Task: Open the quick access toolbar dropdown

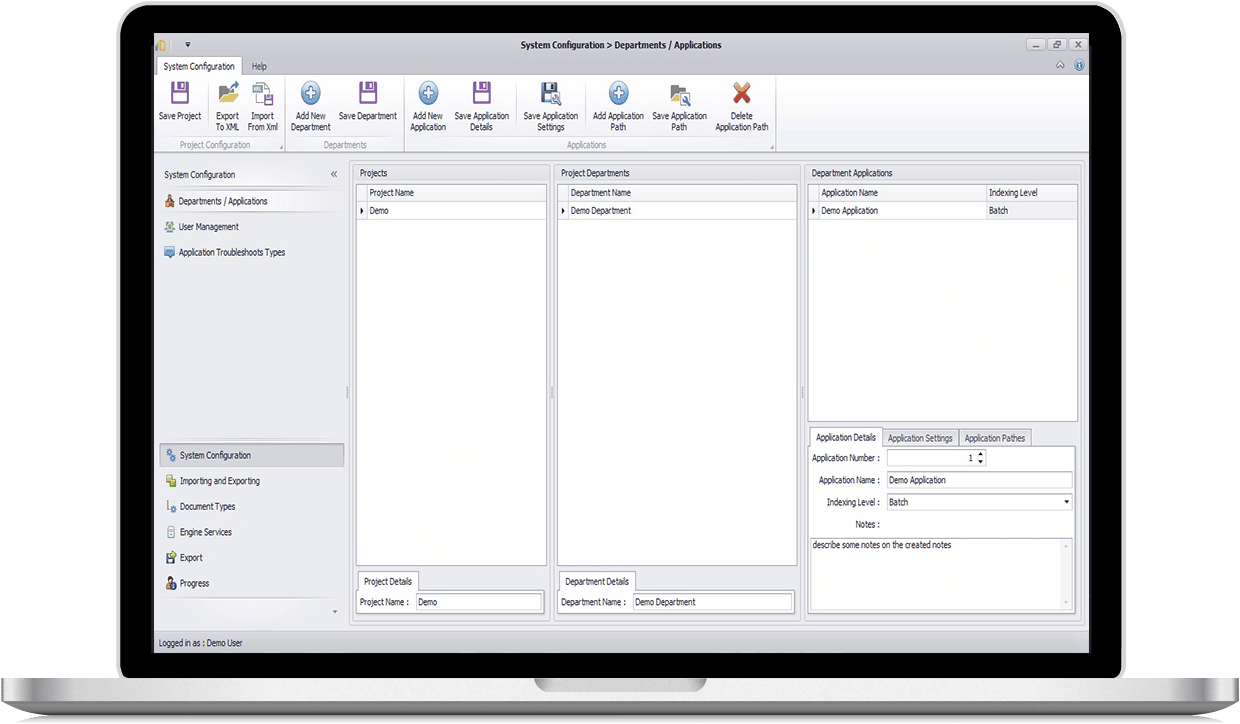Action: coord(187,45)
